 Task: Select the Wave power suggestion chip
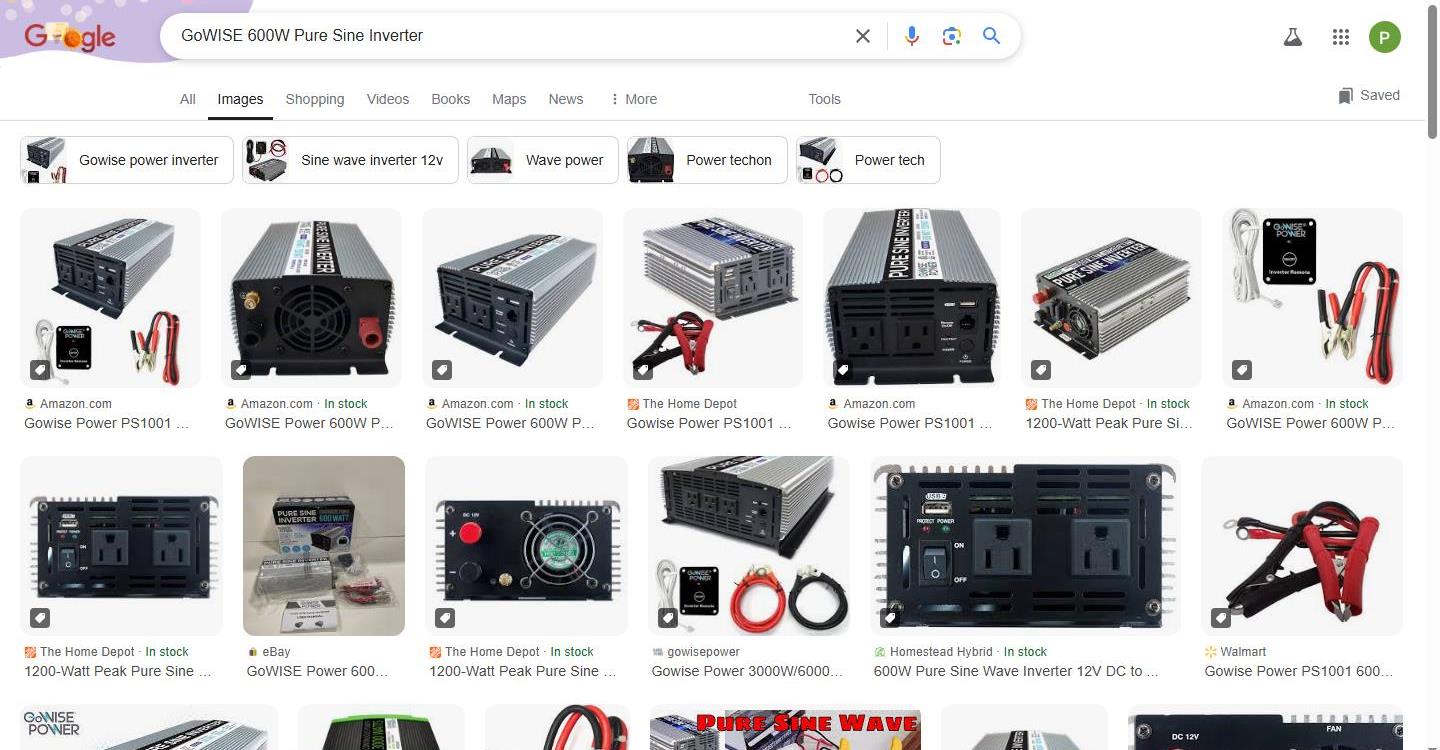(543, 160)
